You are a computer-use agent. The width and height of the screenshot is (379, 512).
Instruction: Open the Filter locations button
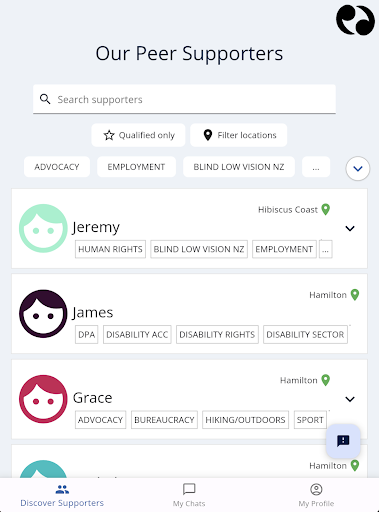click(239, 135)
